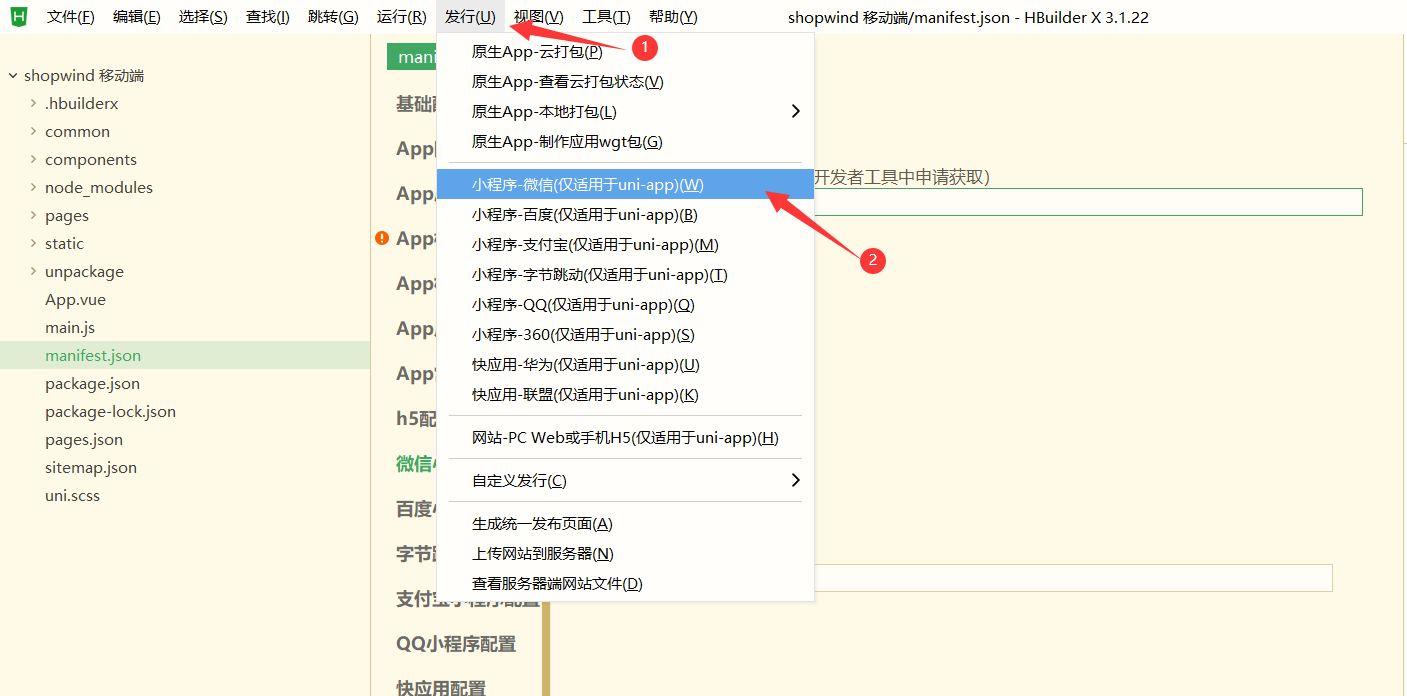Select 小程序-360 publish option
This screenshot has height=696, width=1407.
(x=626, y=334)
